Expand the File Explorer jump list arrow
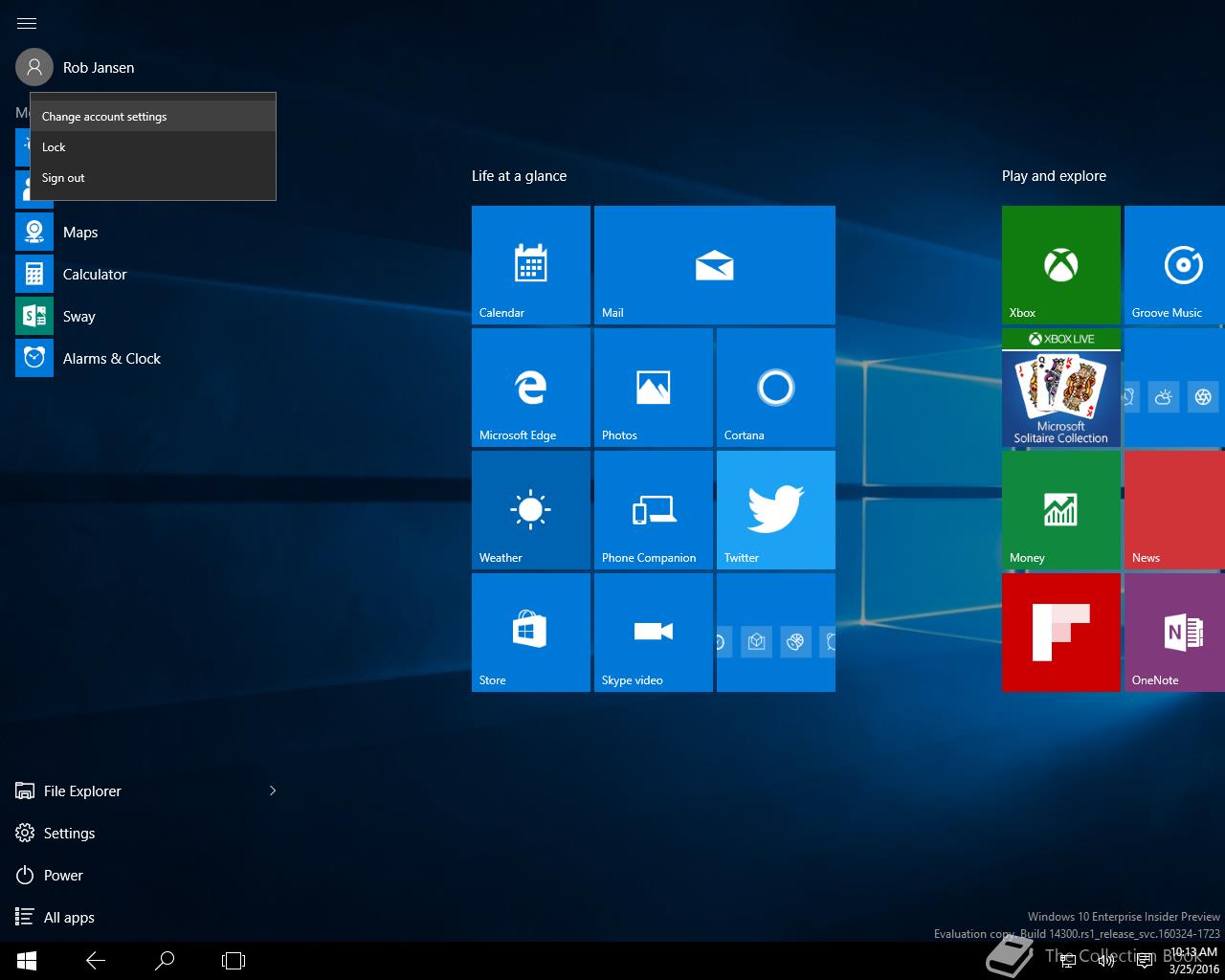Image resolution: width=1225 pixels, height=980 pixels. [273, 791]
